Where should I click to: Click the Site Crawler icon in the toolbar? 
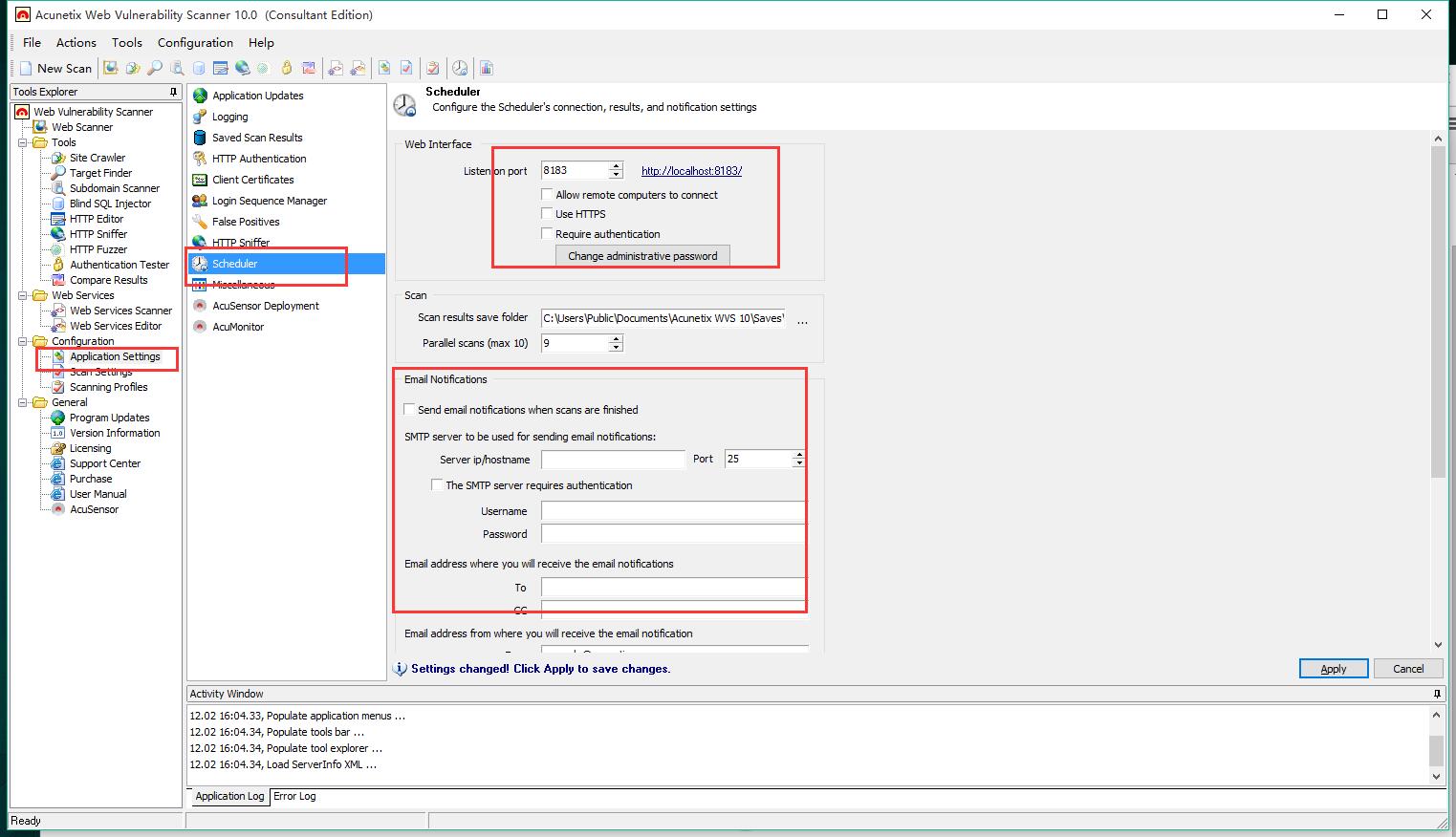pos(133,68)
